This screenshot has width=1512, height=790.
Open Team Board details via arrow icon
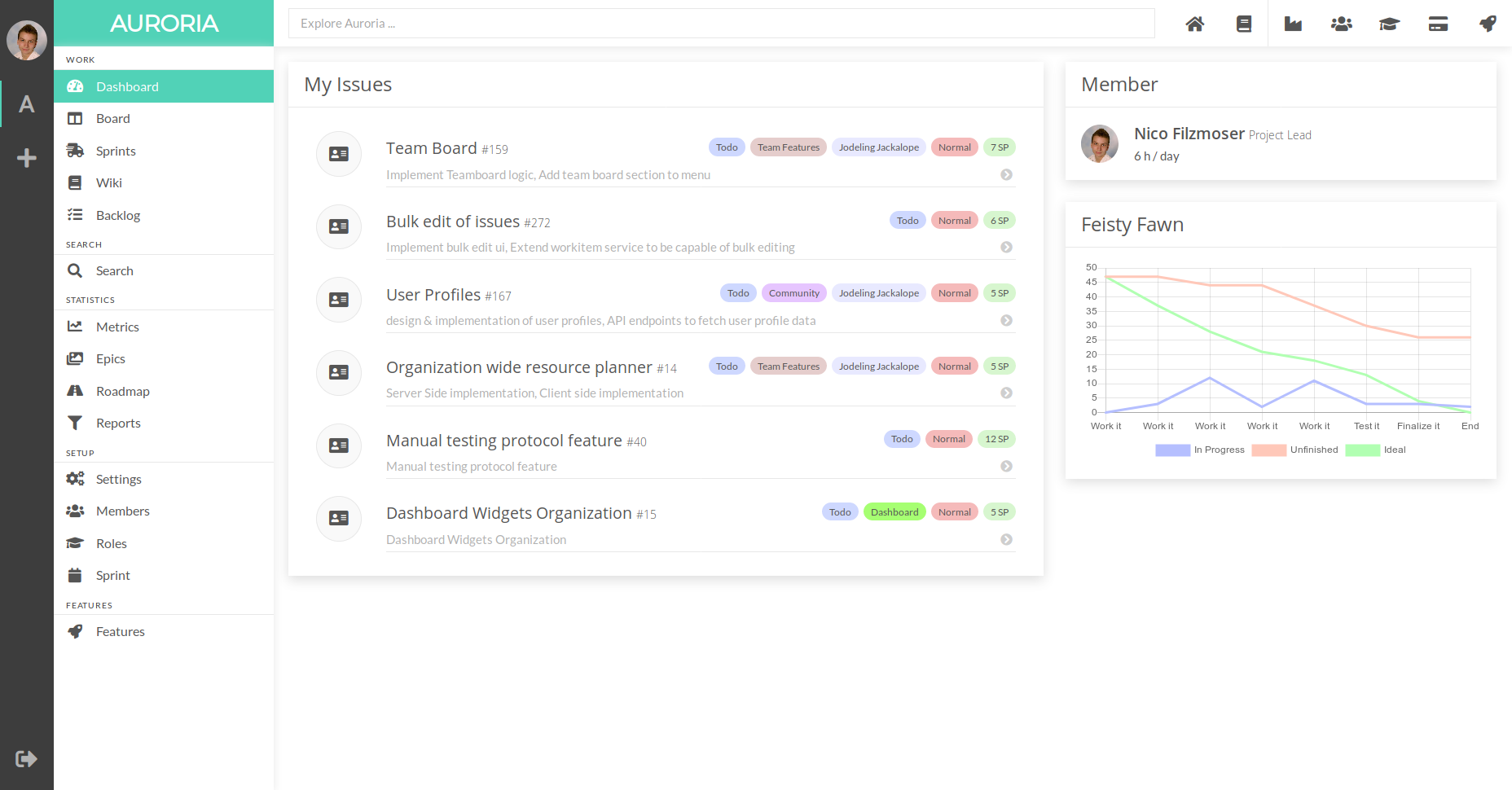click(x=1007, y=174)
